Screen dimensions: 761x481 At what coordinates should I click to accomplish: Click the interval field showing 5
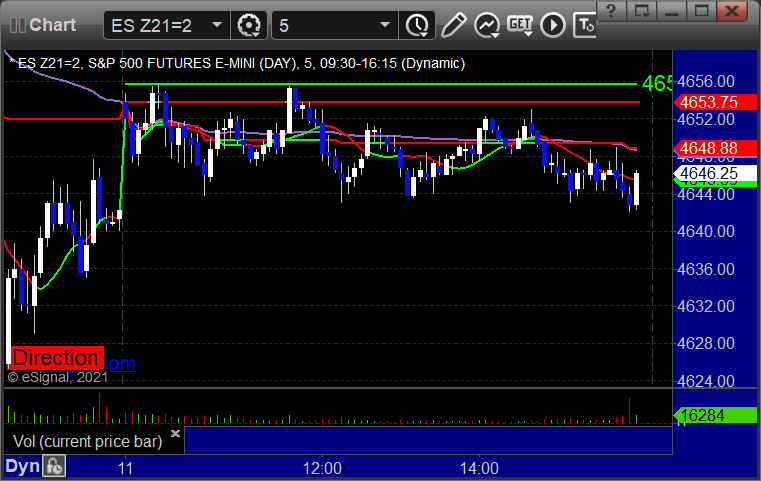pyautogui.click(x=335, y=25)
